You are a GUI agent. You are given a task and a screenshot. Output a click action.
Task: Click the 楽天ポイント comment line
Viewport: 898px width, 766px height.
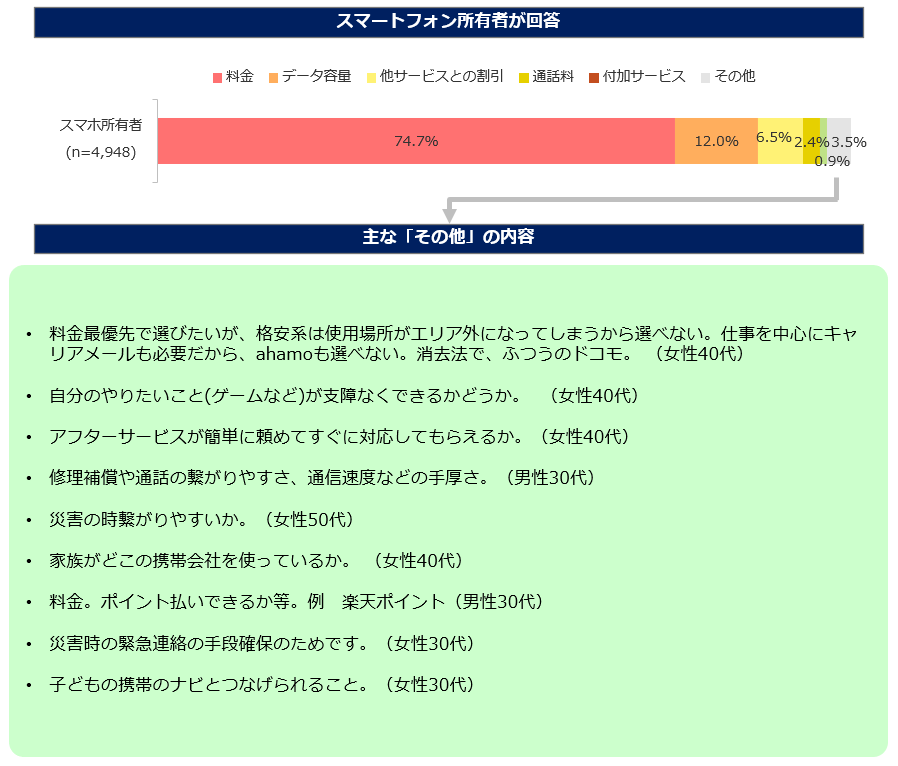(x=296, y=602)
